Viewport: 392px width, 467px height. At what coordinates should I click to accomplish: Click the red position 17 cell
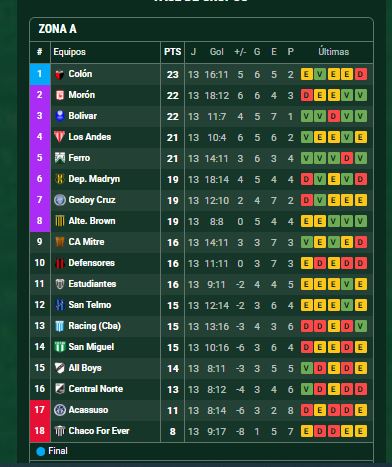(40, 410)
